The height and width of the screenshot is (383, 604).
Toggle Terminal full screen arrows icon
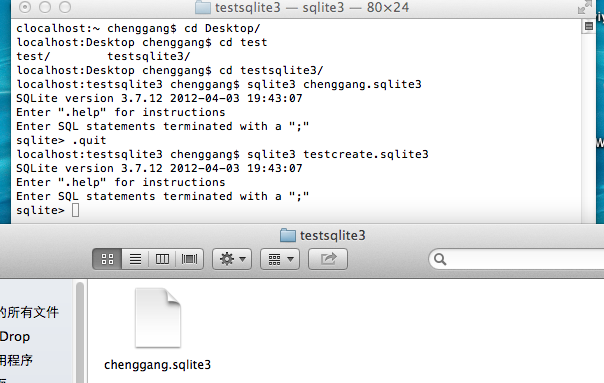(585, 7)
